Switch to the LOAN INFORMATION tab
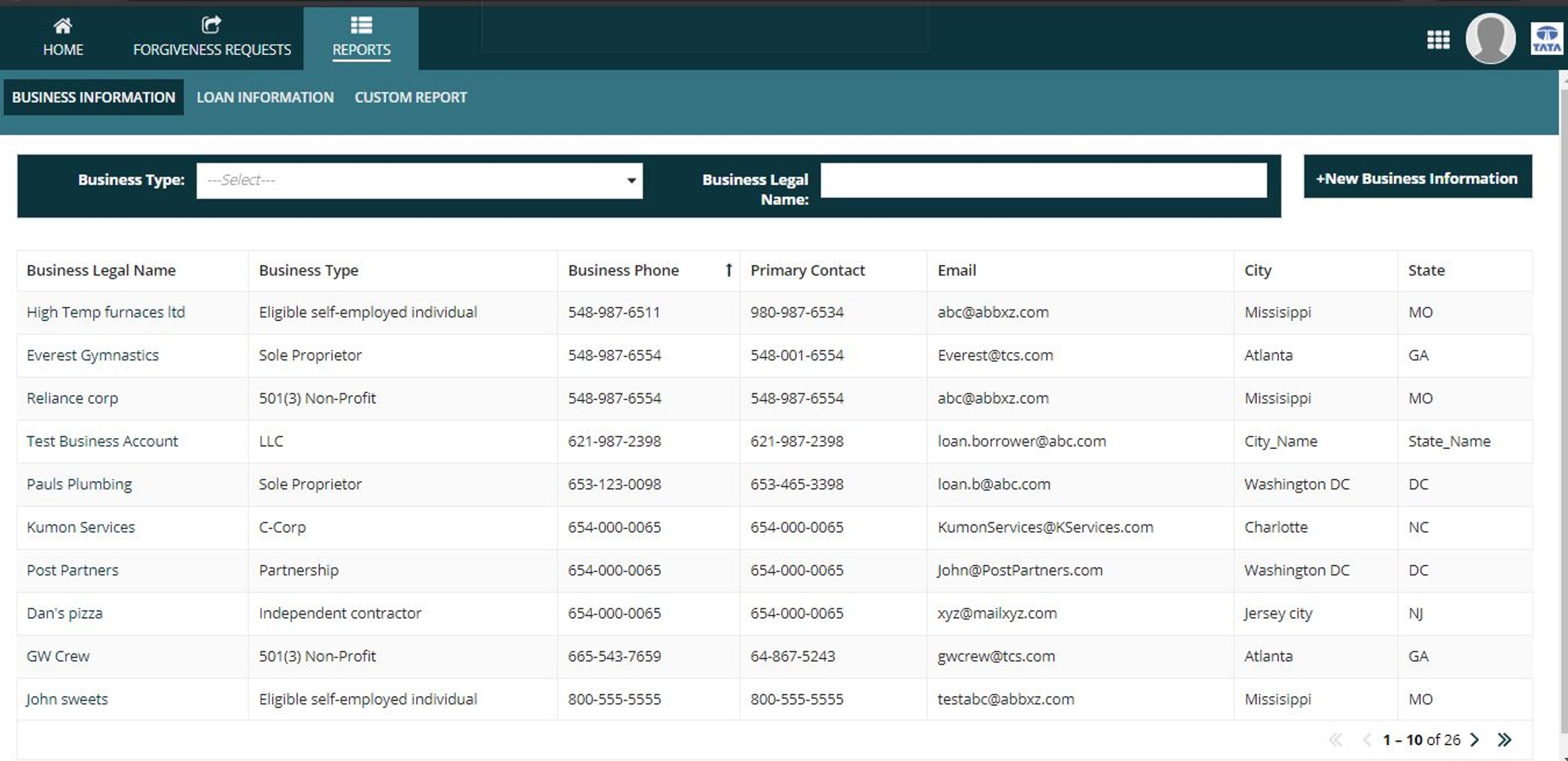The image size is (1568, 761). [x=265, y=98]
